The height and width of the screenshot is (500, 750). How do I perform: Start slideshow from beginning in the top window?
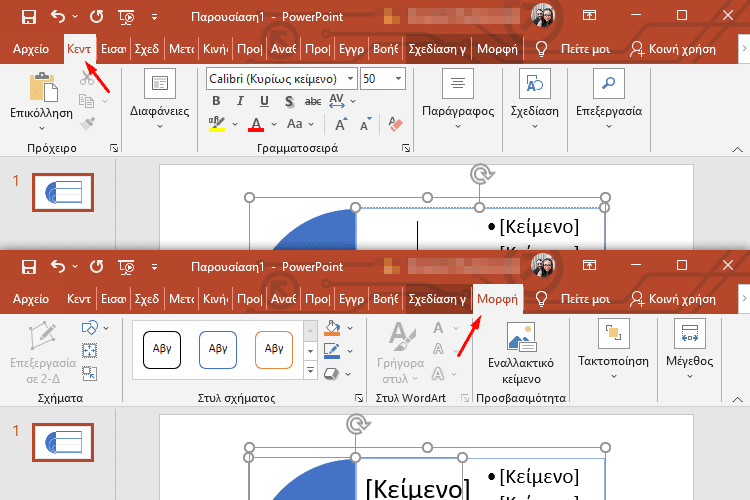pos(126,17)
